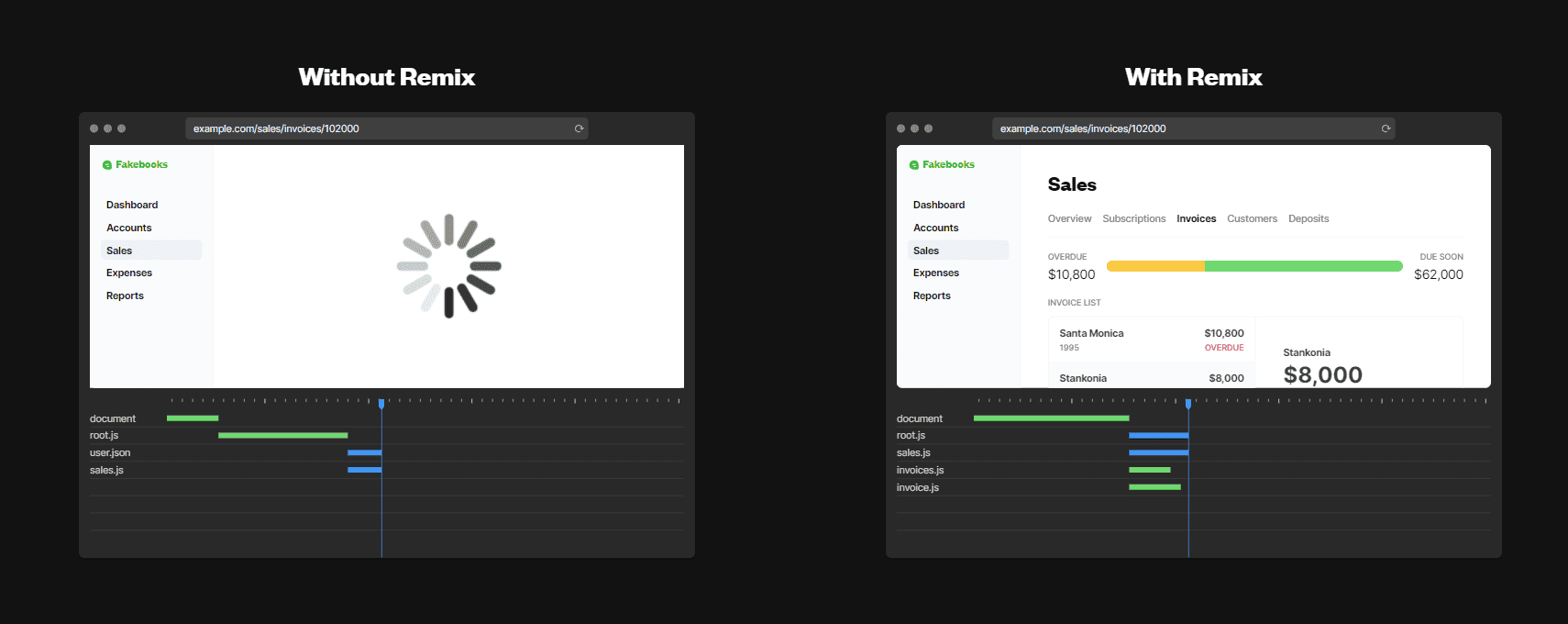
Task: Click the INVOICE LIST label
Action: [x=1074, y=303]
